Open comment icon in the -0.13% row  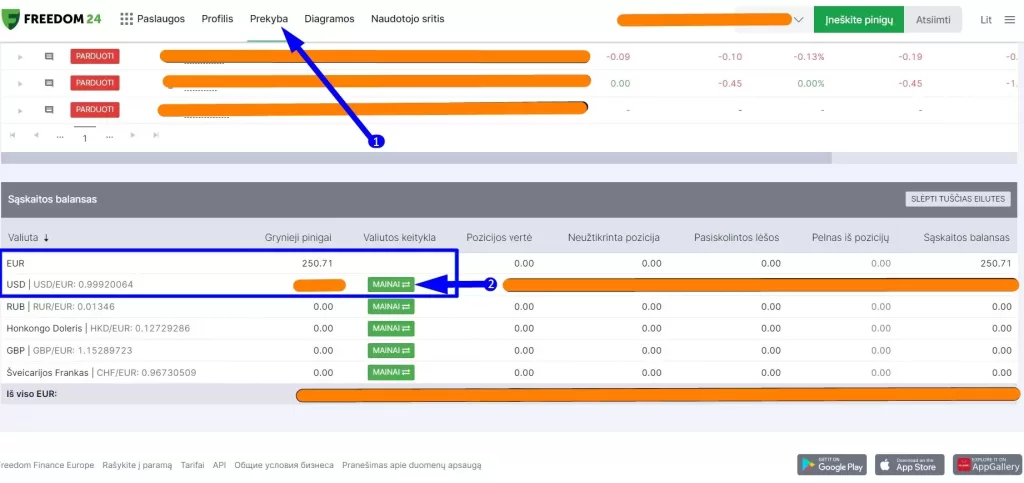point(48,57)
